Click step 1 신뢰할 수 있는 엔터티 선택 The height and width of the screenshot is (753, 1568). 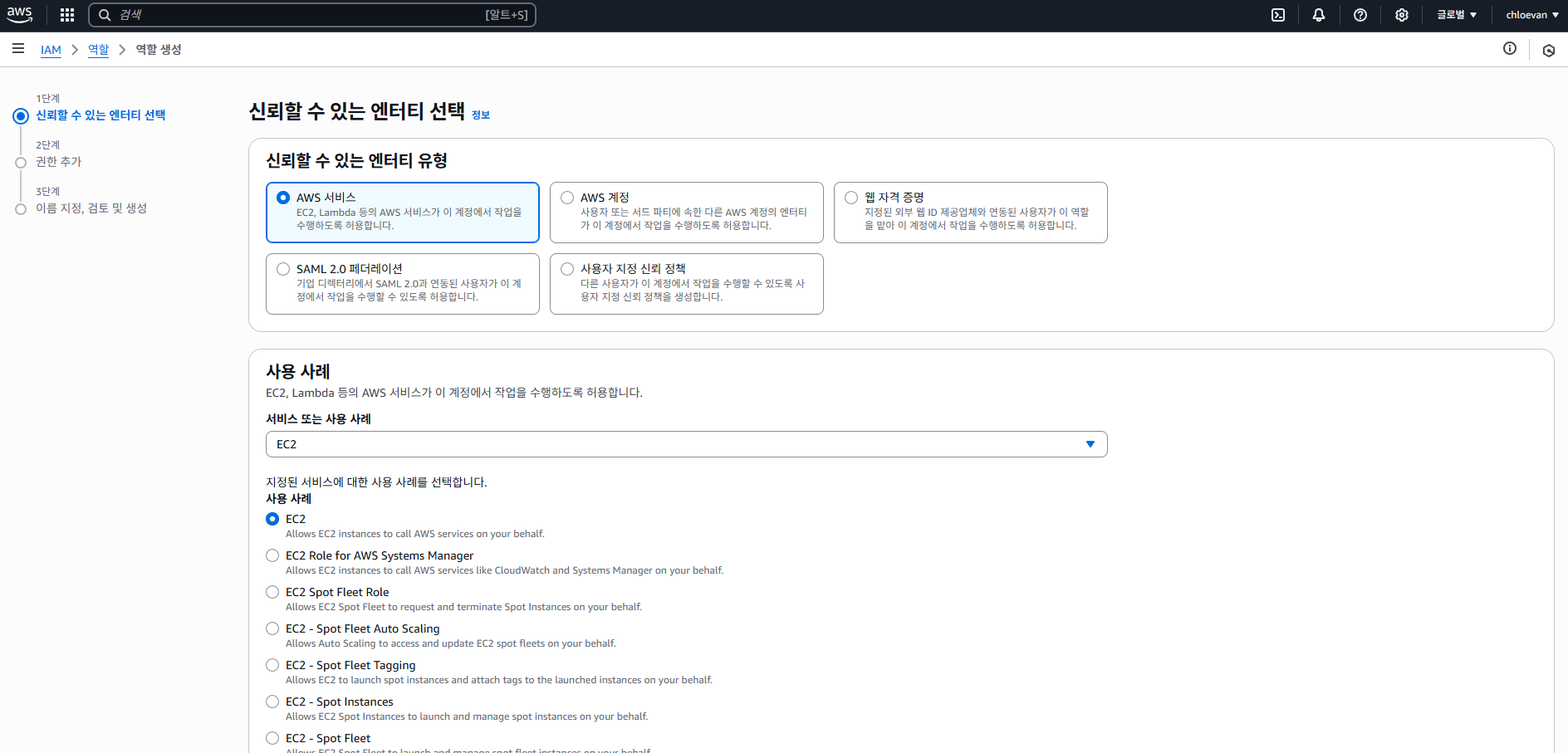click(100, 115)
